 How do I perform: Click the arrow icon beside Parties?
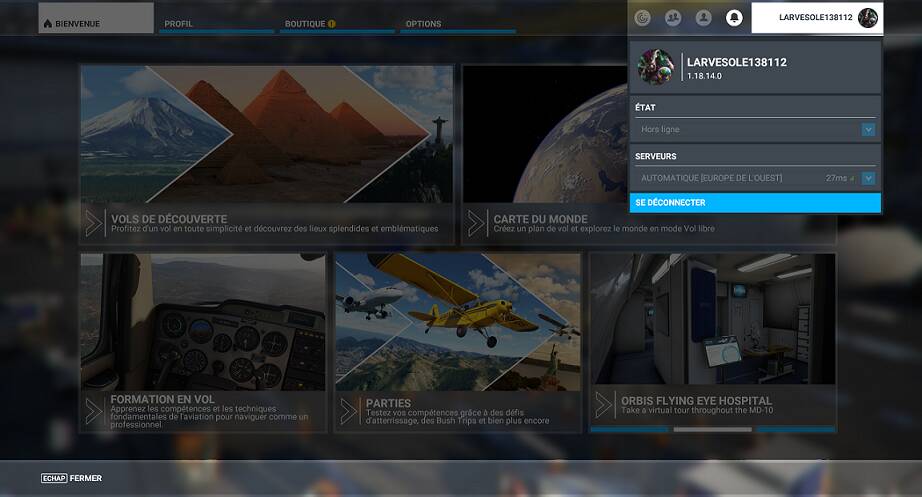point(348,411)
